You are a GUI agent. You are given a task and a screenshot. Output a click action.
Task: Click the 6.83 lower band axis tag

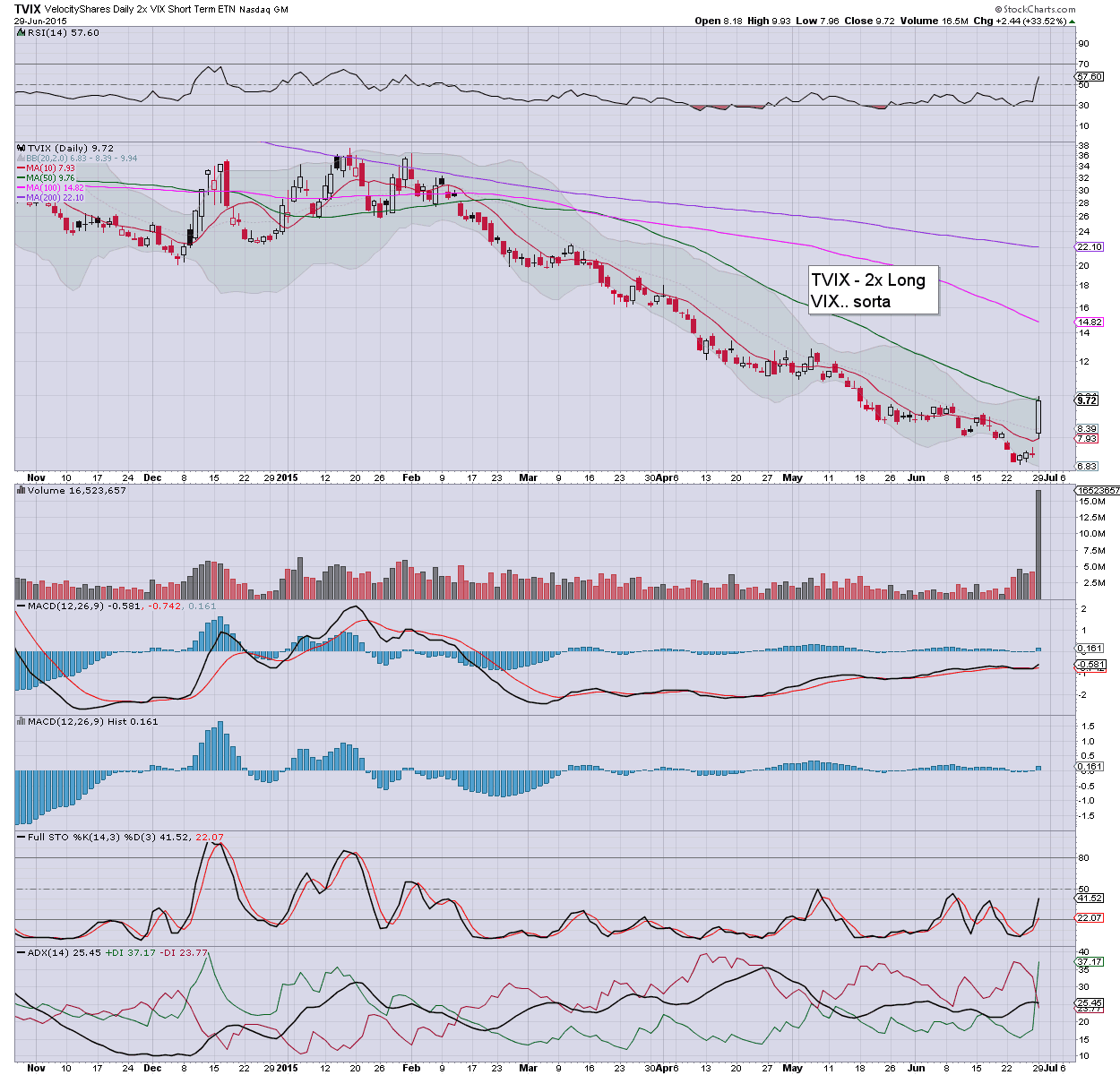1087,466
